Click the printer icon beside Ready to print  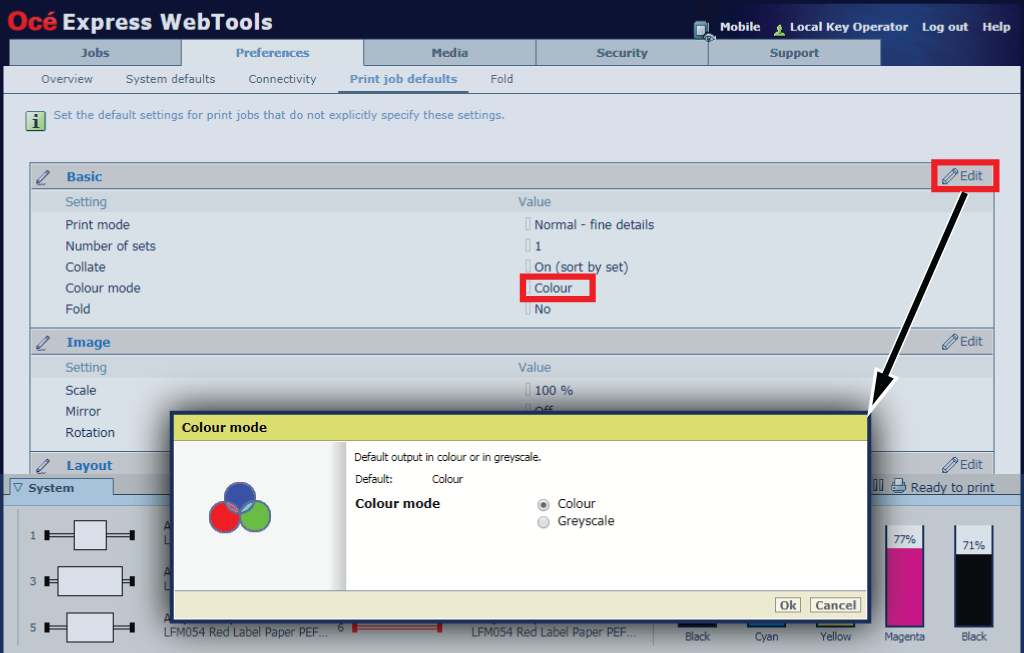(899, 486)
